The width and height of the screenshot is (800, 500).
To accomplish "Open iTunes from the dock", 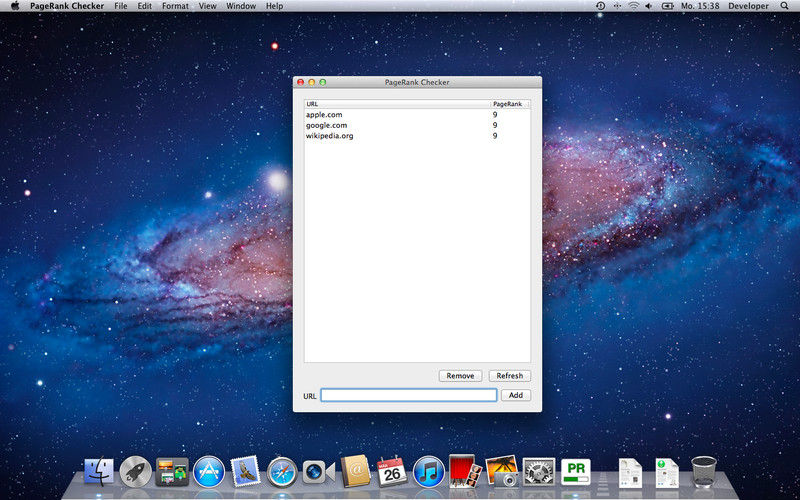I will [428, 471].
